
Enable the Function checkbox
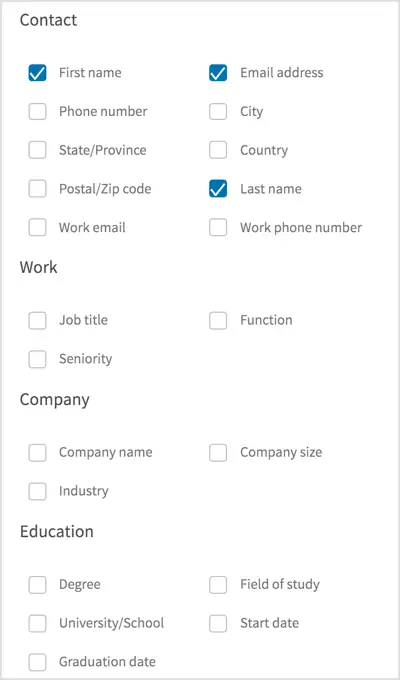pyautogui.click(x=218, y=320)
